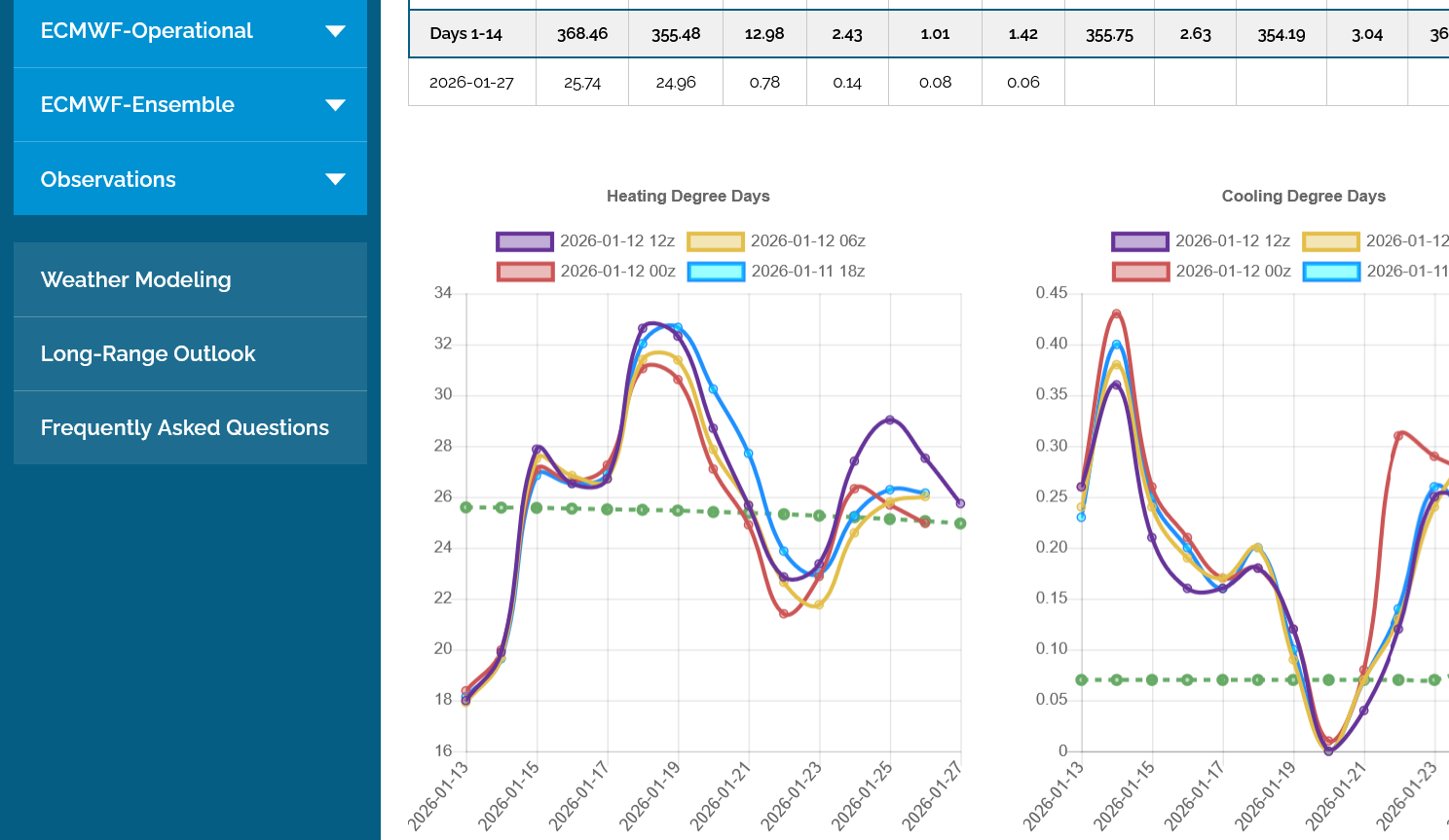This screenshot has width=1449, height=840.
Task: Expand the ECMWF-Operational dropdown arrow
Action: [x=335, y=31]
